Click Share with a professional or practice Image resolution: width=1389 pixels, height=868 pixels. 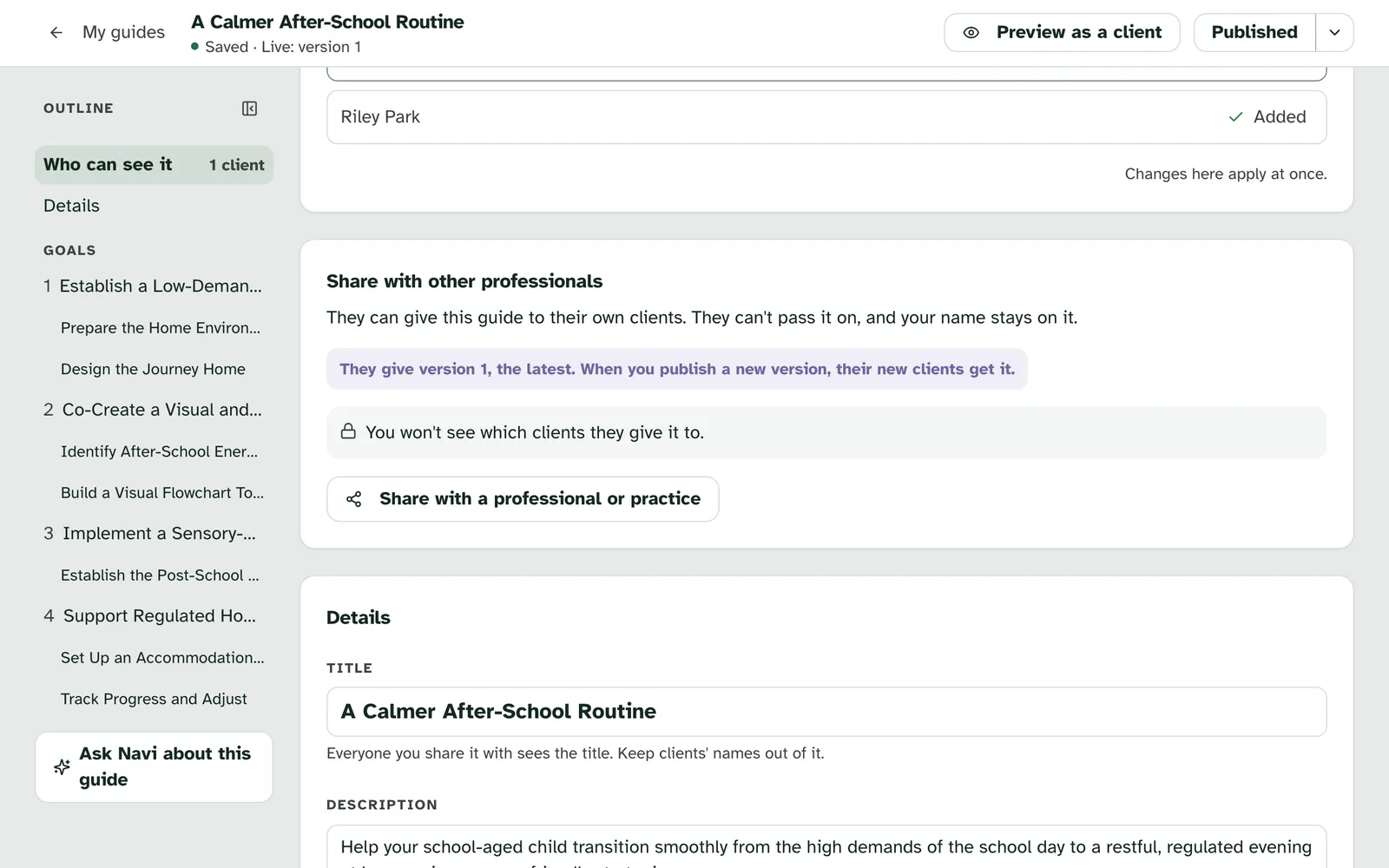pos(523,499)
